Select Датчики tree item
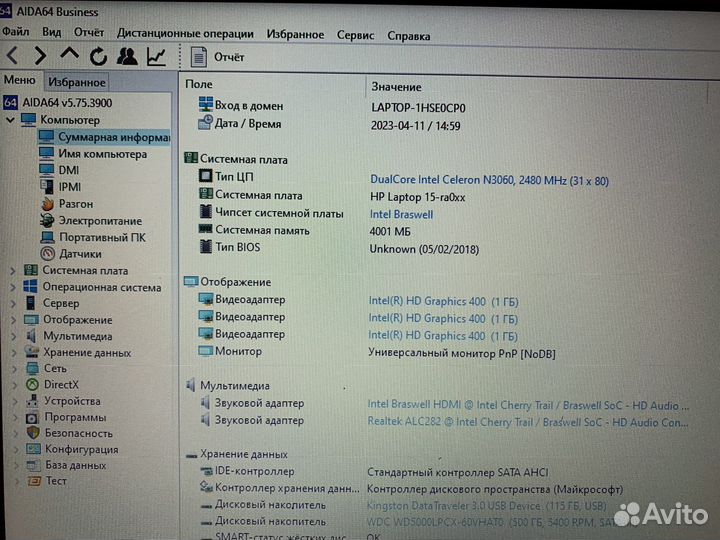The image size is (720, 540). click(80, 253)
